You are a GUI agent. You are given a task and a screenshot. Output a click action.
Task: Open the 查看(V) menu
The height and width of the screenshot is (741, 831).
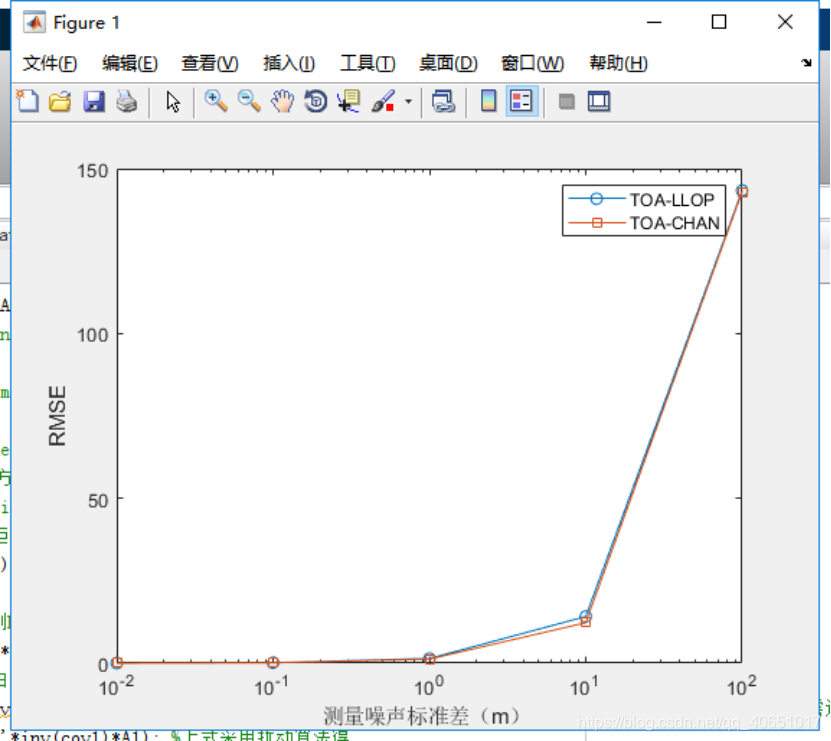pyautogui.click(x=209, y=63)
